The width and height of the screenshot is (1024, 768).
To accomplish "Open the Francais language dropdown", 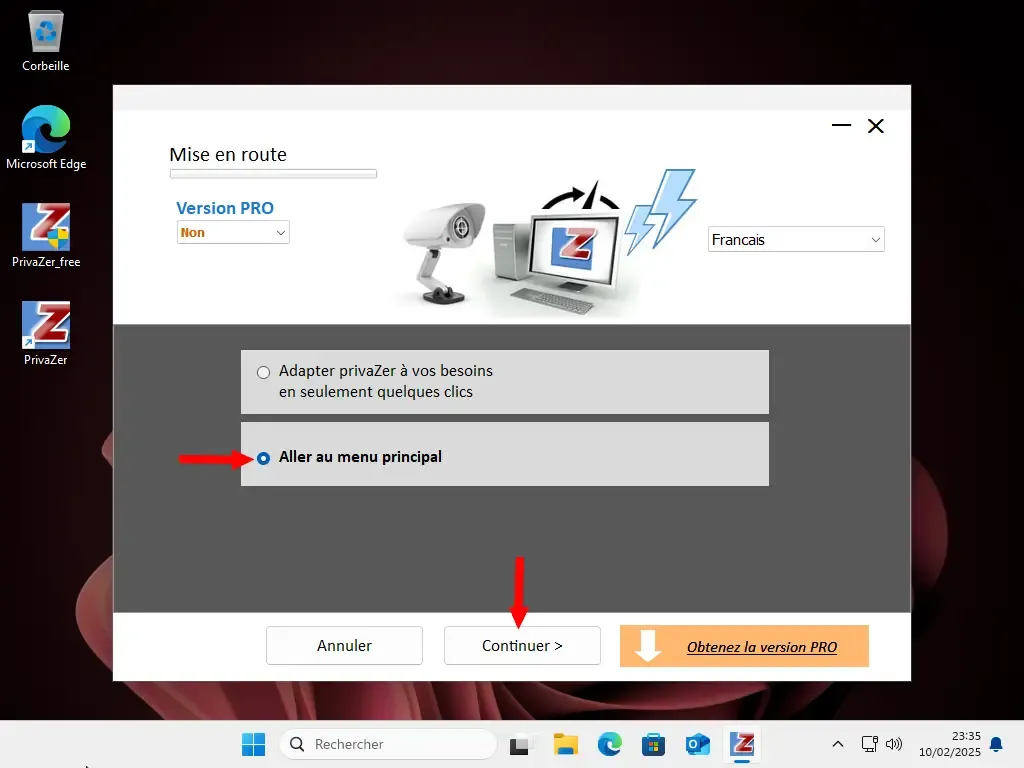I will [x=796, y=240].
